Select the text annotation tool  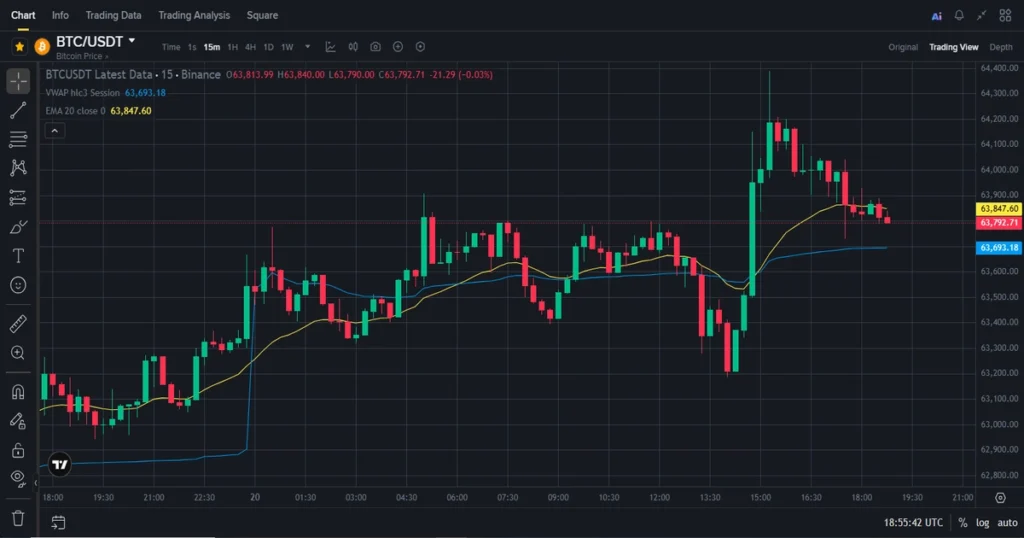[18, 255]
